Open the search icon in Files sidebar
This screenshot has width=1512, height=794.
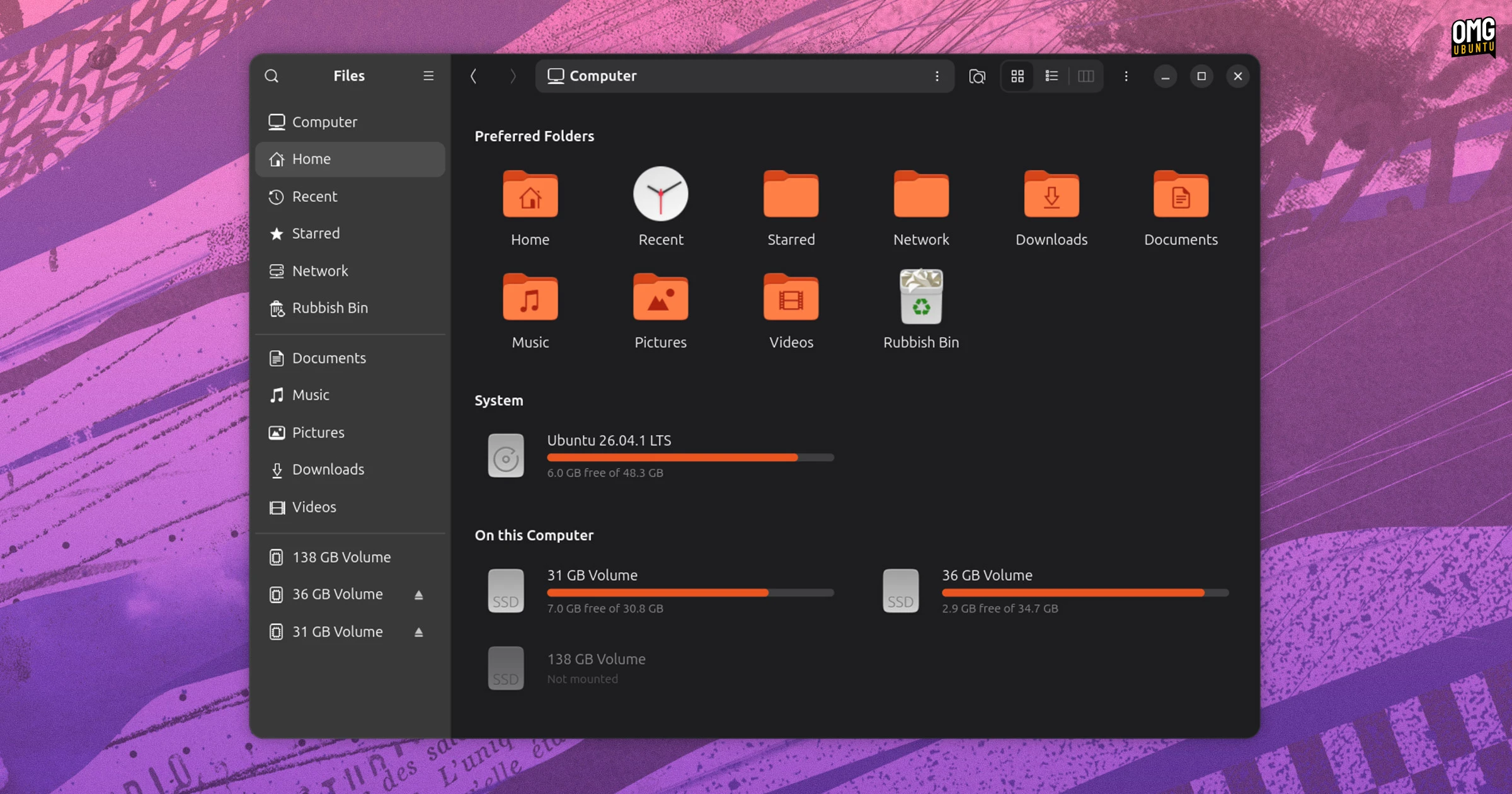[x=272, y=76]
